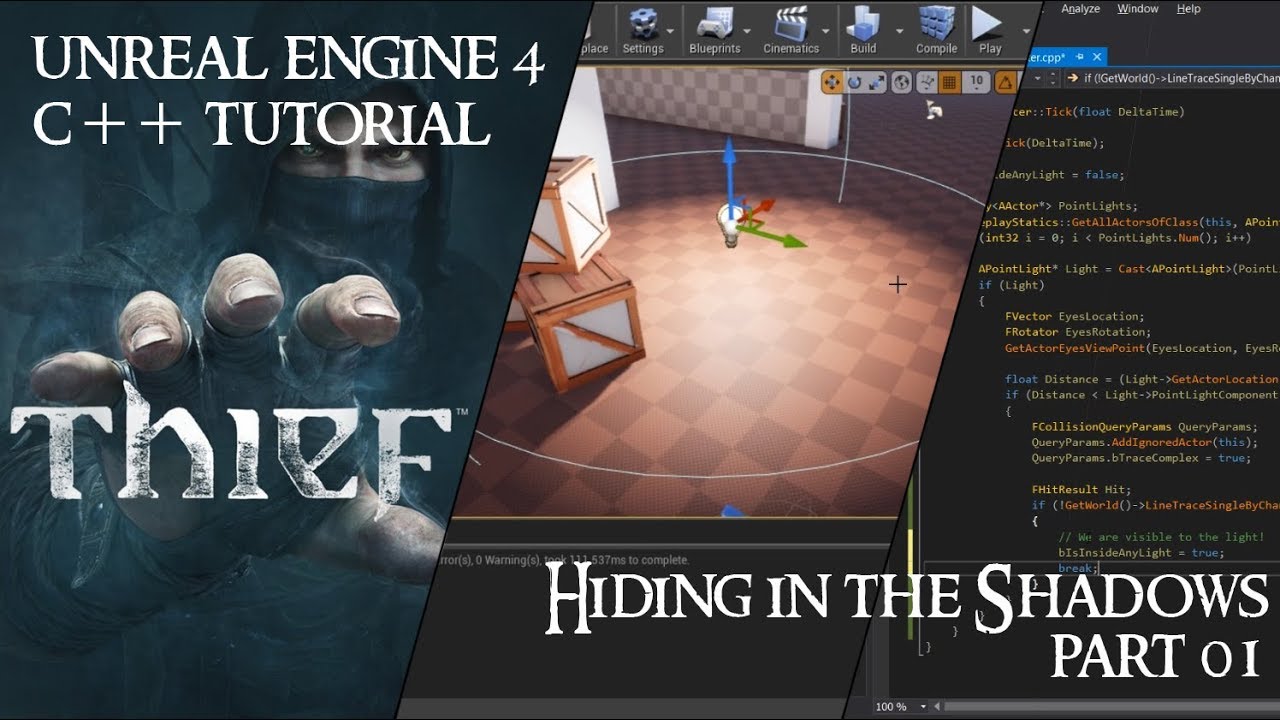Click the Play button in Unreal toolbar

tap(990, 30)
